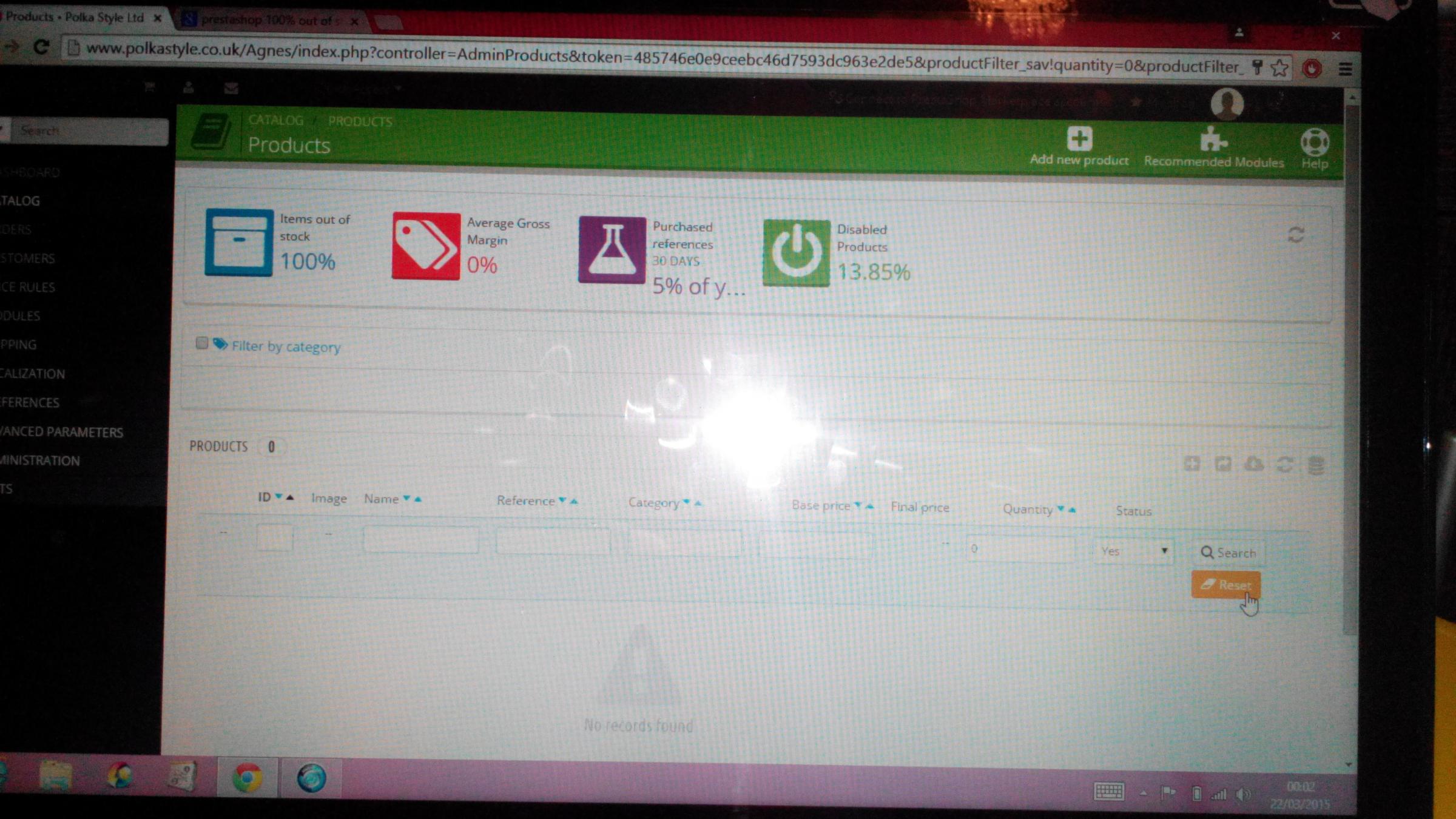Enable the Filter by category checkbox
Viewport: 1456px width, 819px height.
[202, 343]
